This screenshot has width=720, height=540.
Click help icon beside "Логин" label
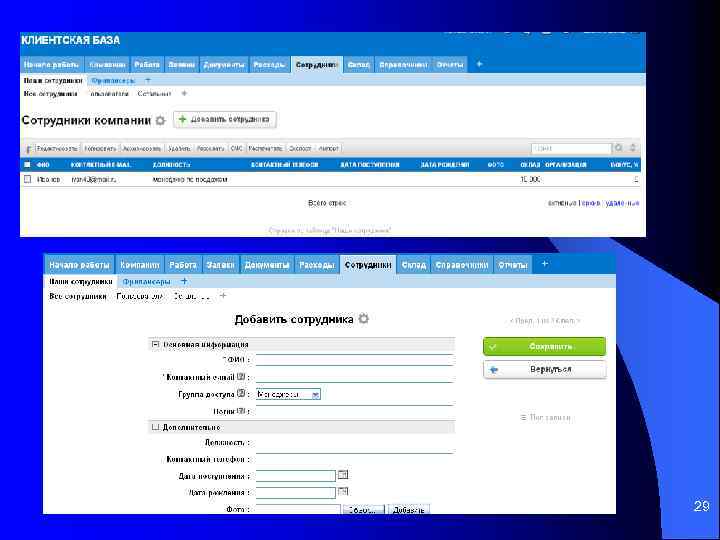pos(241,411)
